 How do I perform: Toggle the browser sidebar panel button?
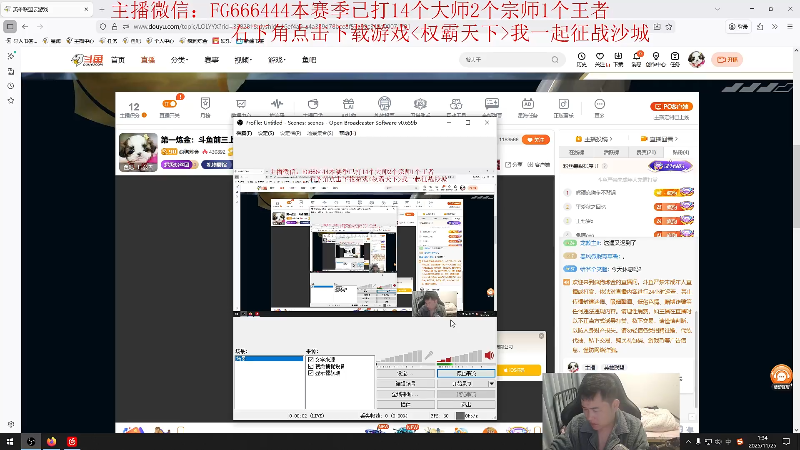tap(10, 27)
